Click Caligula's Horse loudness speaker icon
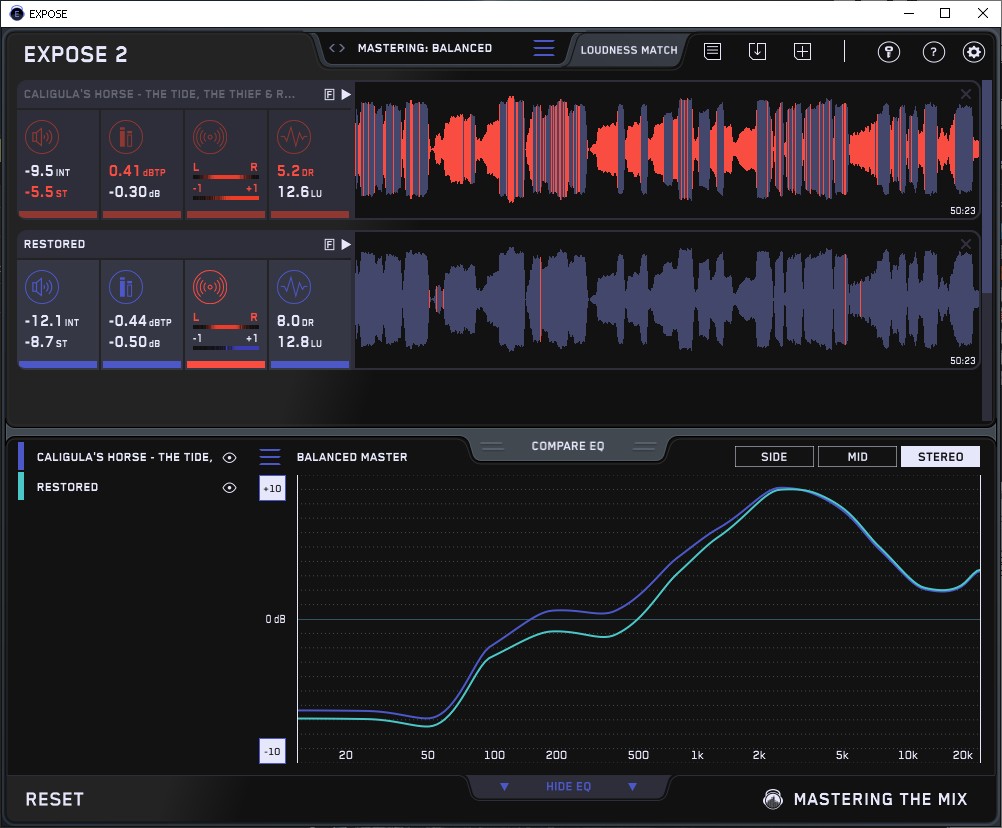Image resolution: width=1002 pixels, height=828 pixels. tap(42, 137)
